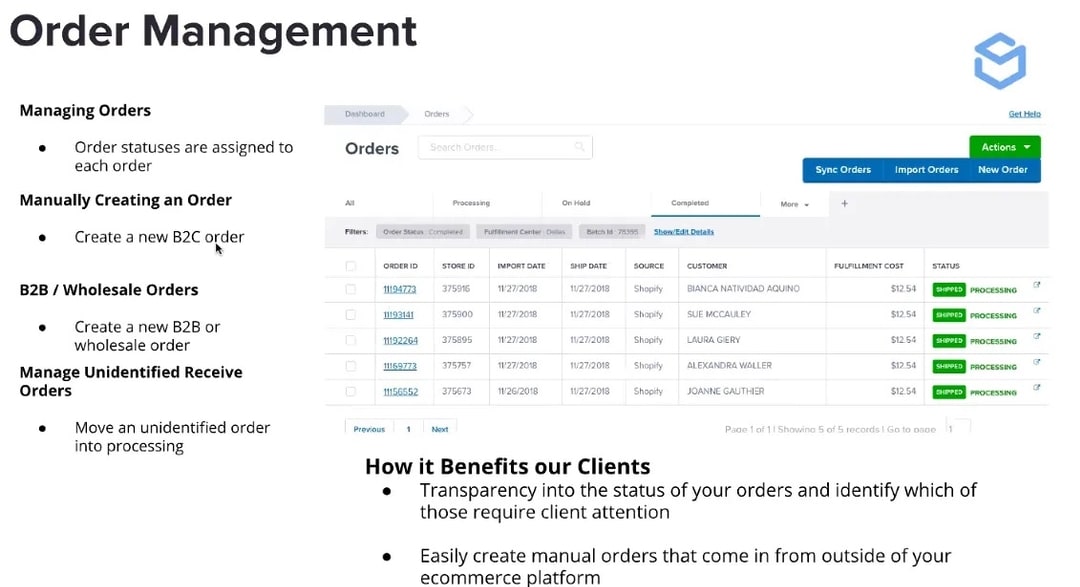This screenshot has height=587, width=1080.
Task: Click the search magnifier icon in Search Orders
Action: pos(580,147)
